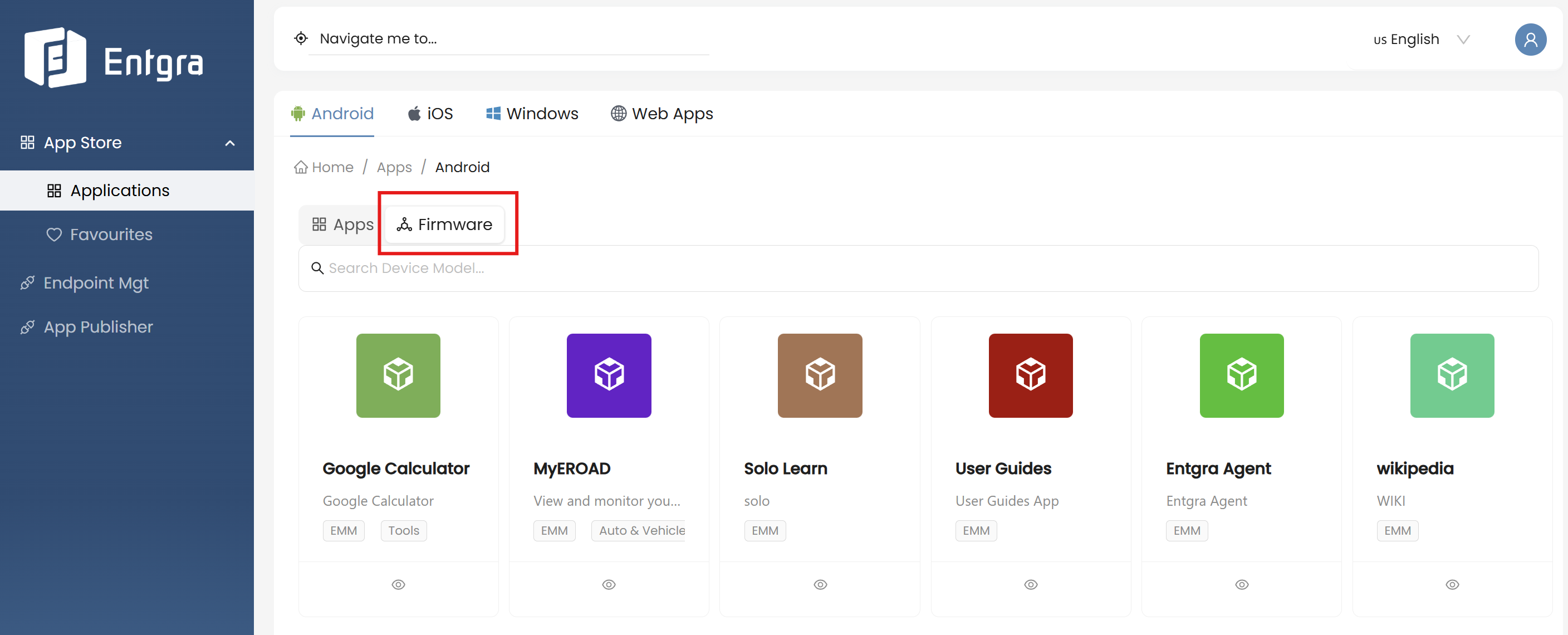Open MyEROAD purple app icon
Screen dimensions: 1568x635
(609, 375)
